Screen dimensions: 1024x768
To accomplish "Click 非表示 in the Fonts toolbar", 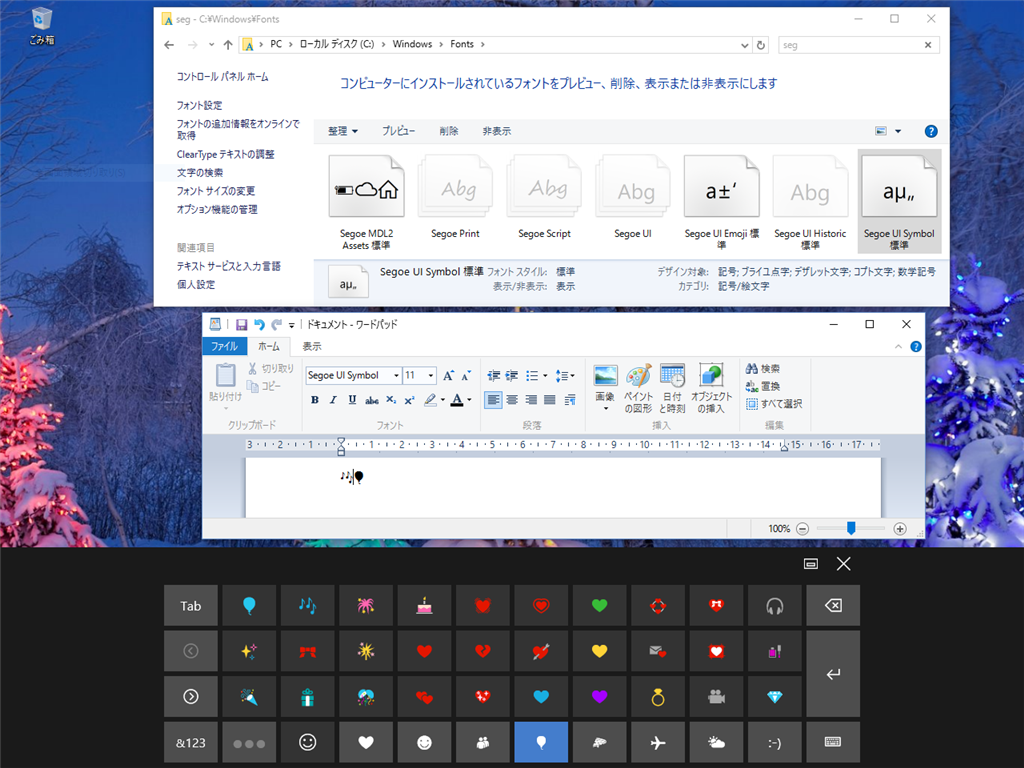I will point(496,131).
